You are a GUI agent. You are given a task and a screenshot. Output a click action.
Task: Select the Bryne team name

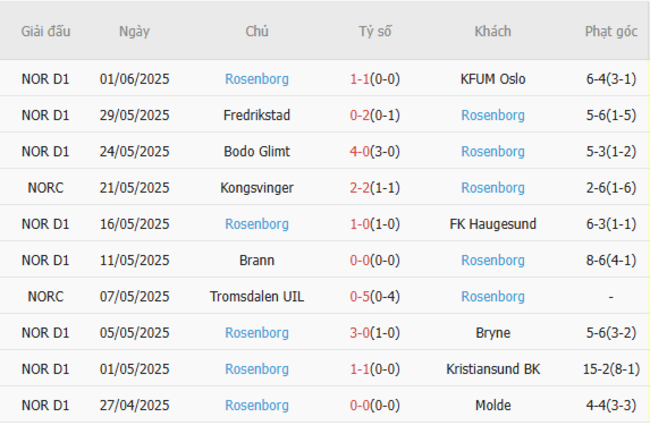pos(492,333)
